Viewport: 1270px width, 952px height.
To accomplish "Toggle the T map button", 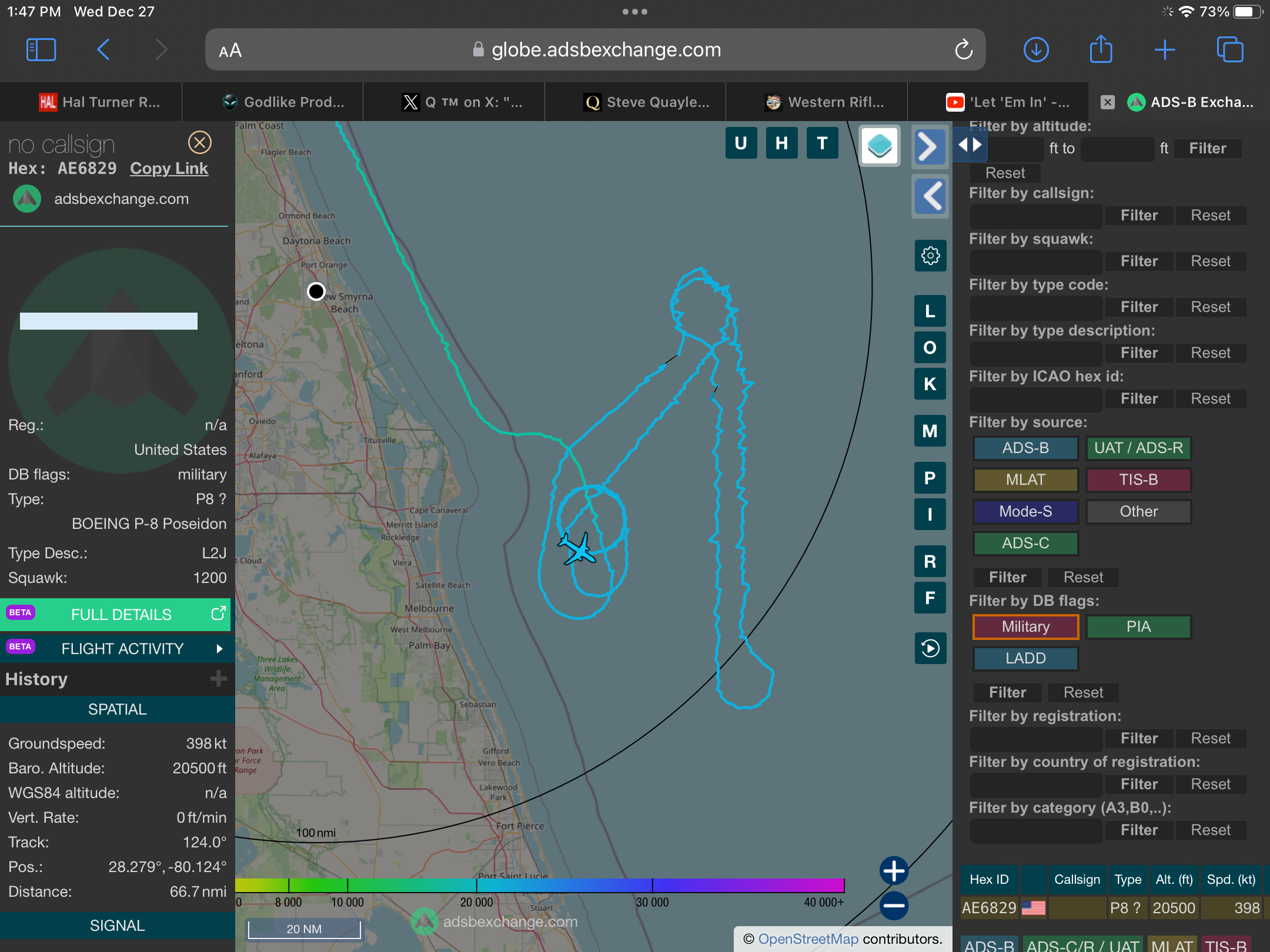I will coord(823,143).
